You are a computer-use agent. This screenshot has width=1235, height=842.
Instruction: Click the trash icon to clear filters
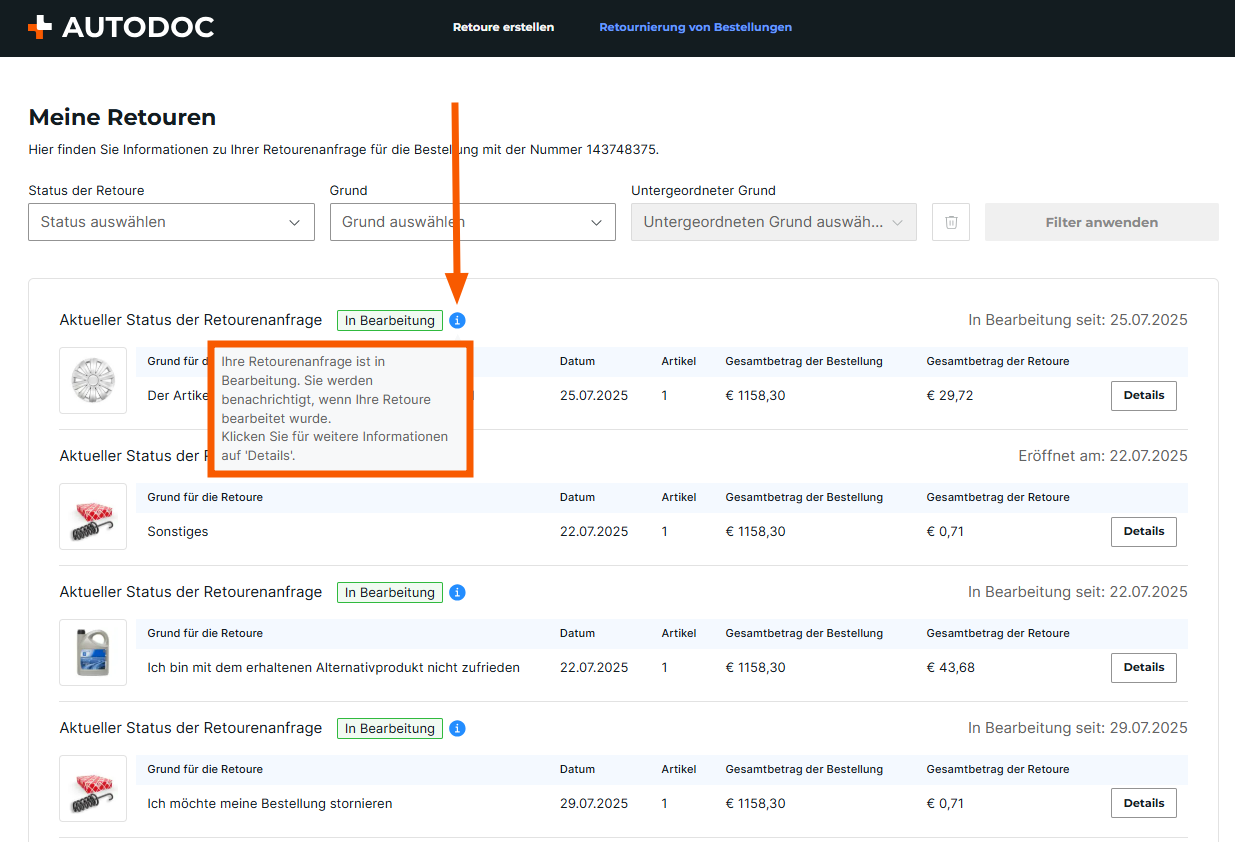(951, 222)
